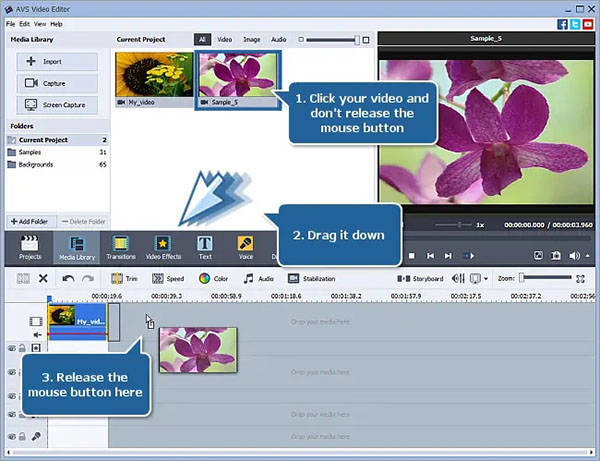Expand the Storyboard view dropdown
600x461 pixels.
[x=420, y=279]
